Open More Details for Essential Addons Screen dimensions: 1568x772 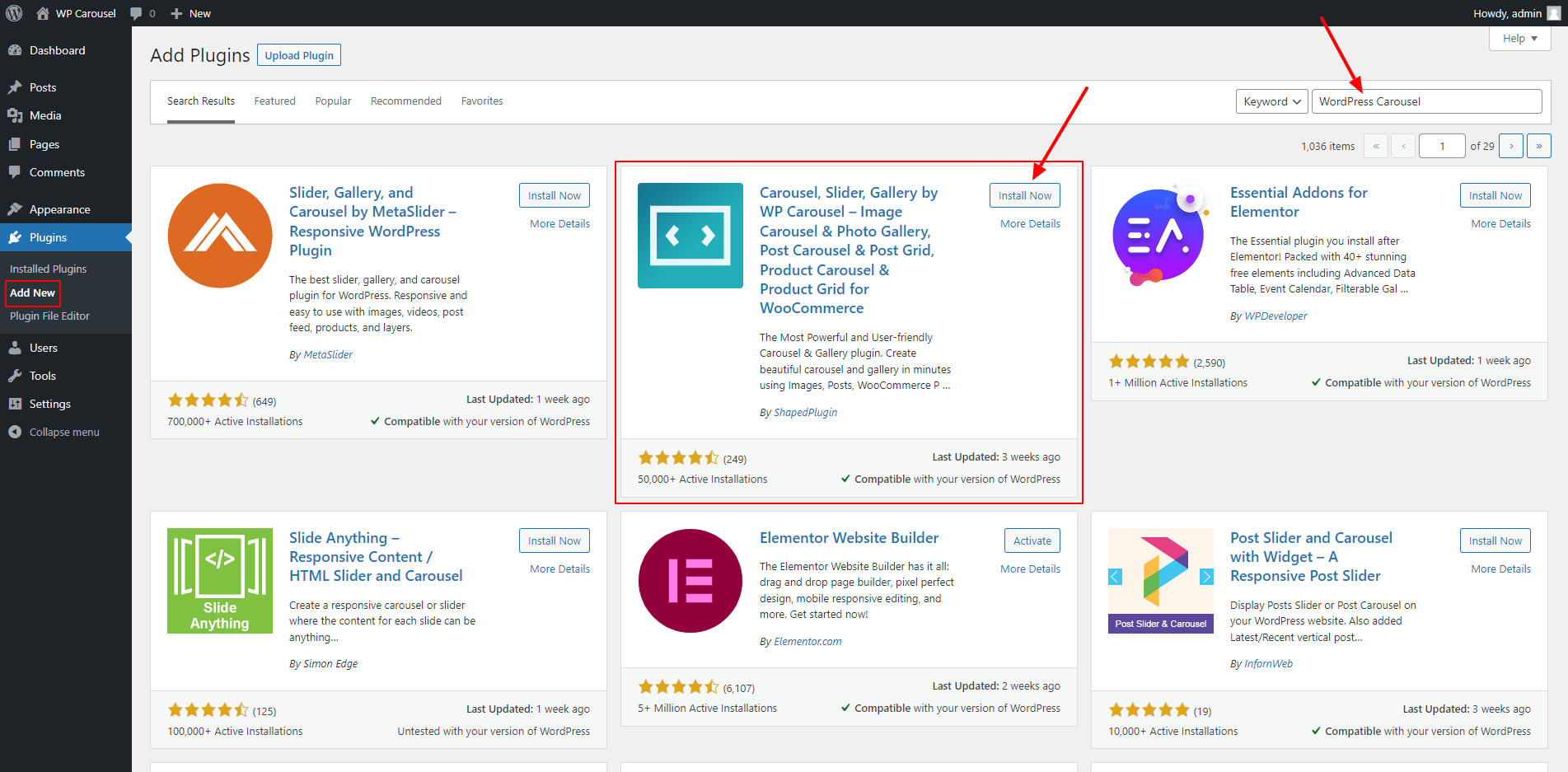(x=1501, y=223)
